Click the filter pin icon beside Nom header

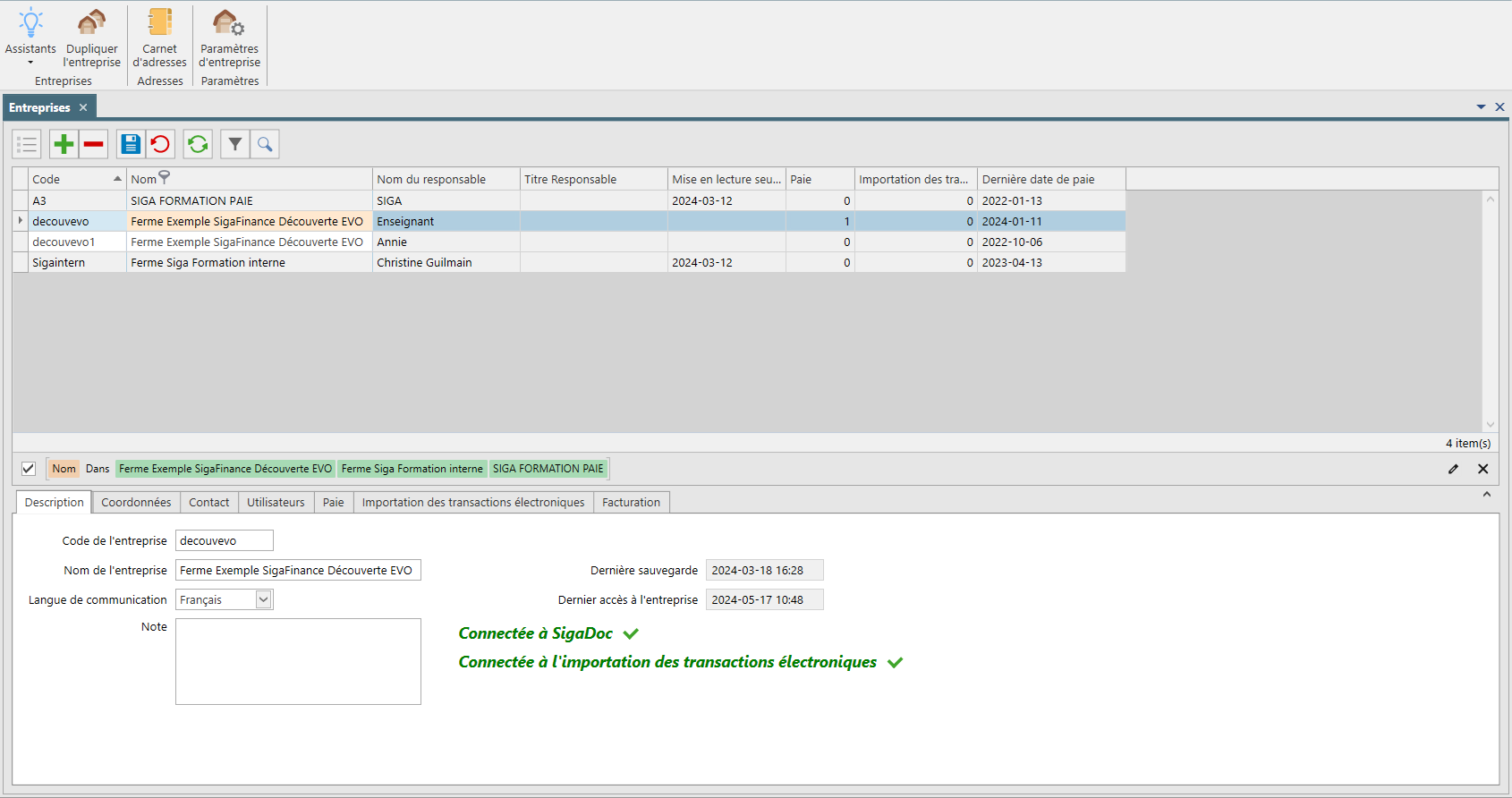(x=164, y=178)
